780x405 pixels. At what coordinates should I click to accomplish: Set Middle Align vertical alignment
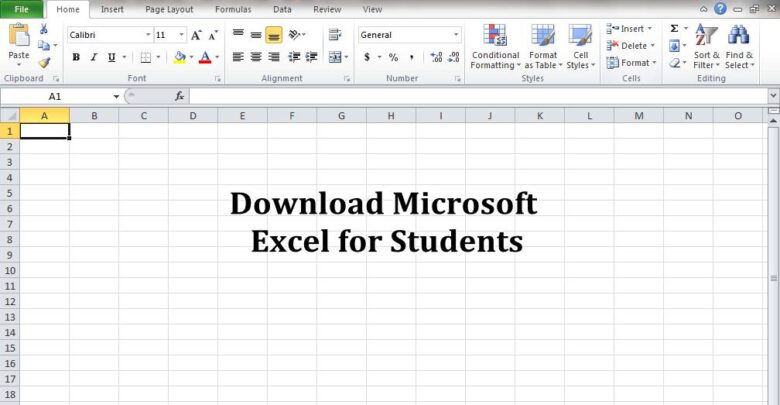click(x=256, y=34)
